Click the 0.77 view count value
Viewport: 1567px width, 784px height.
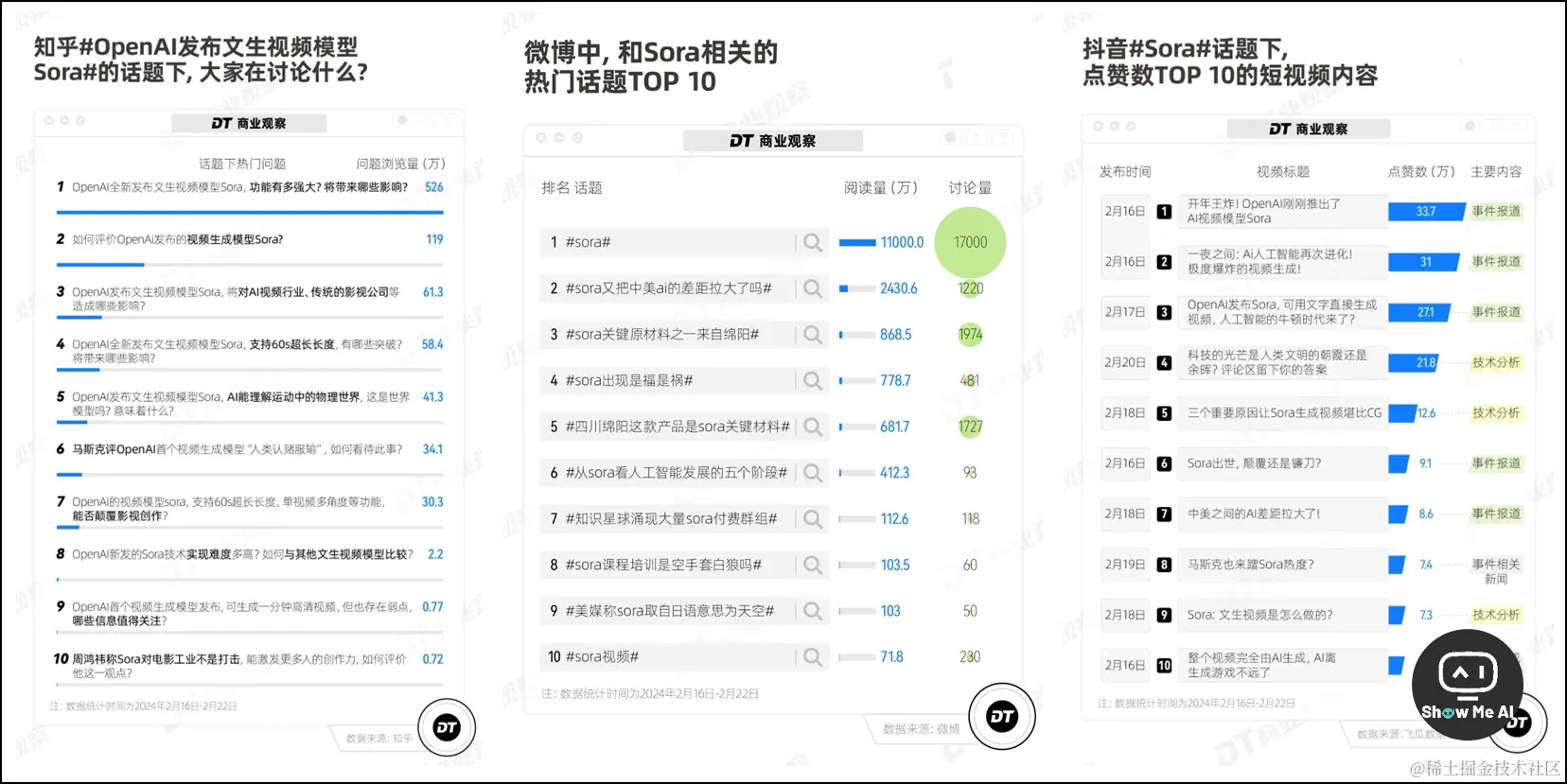[x=432, y=607]
